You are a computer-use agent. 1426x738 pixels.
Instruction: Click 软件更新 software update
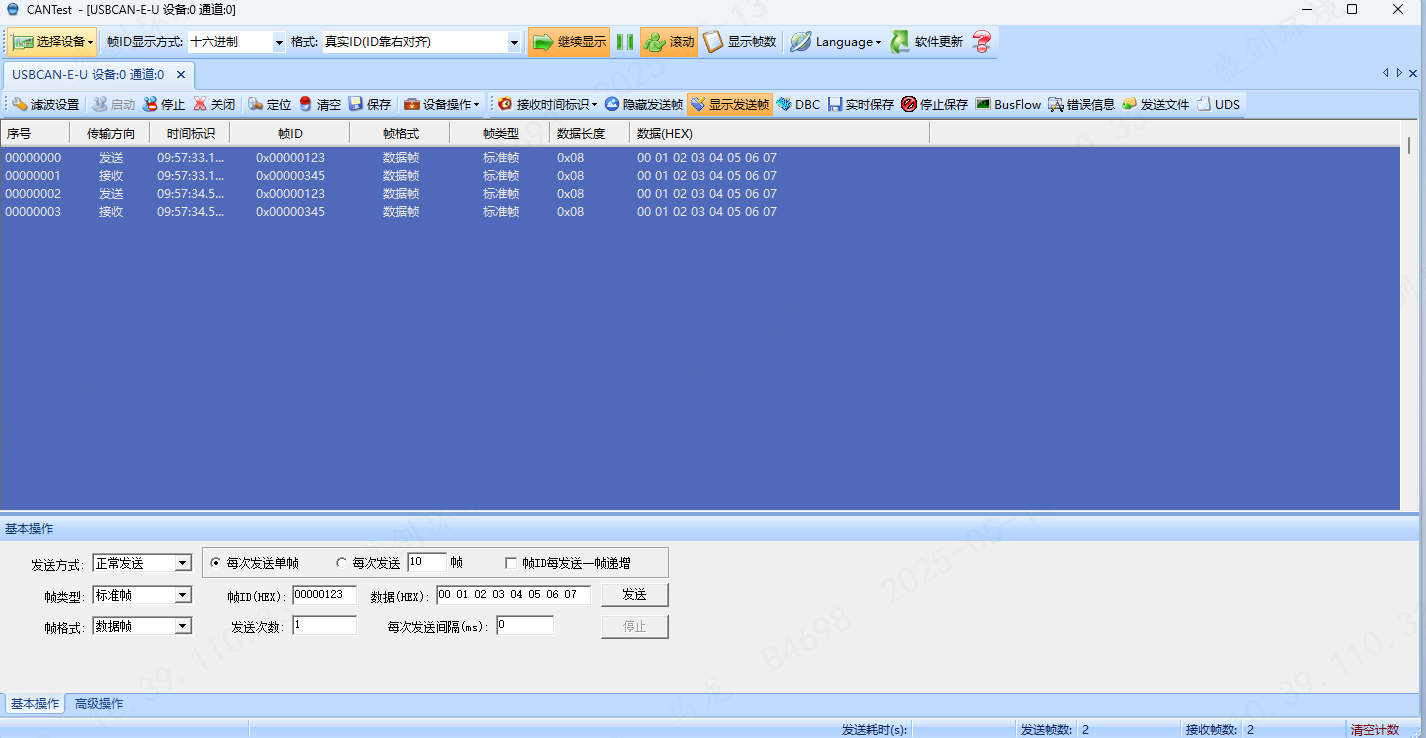pyautogui.click(x=927, y=42)
